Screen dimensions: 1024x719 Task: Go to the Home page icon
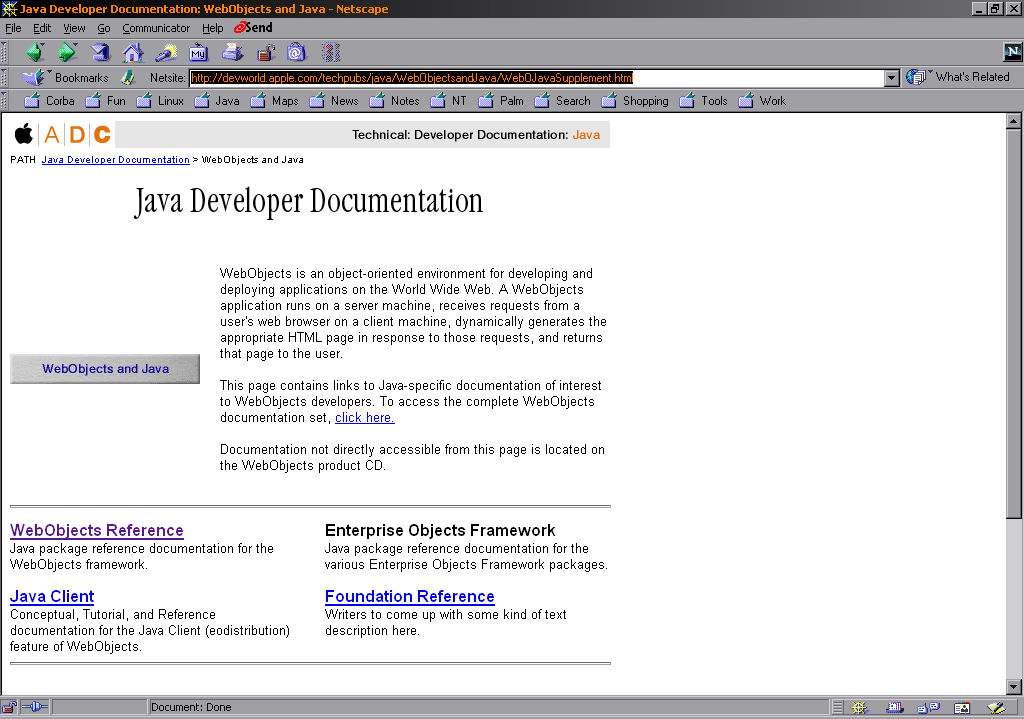[x=133, y=53]
